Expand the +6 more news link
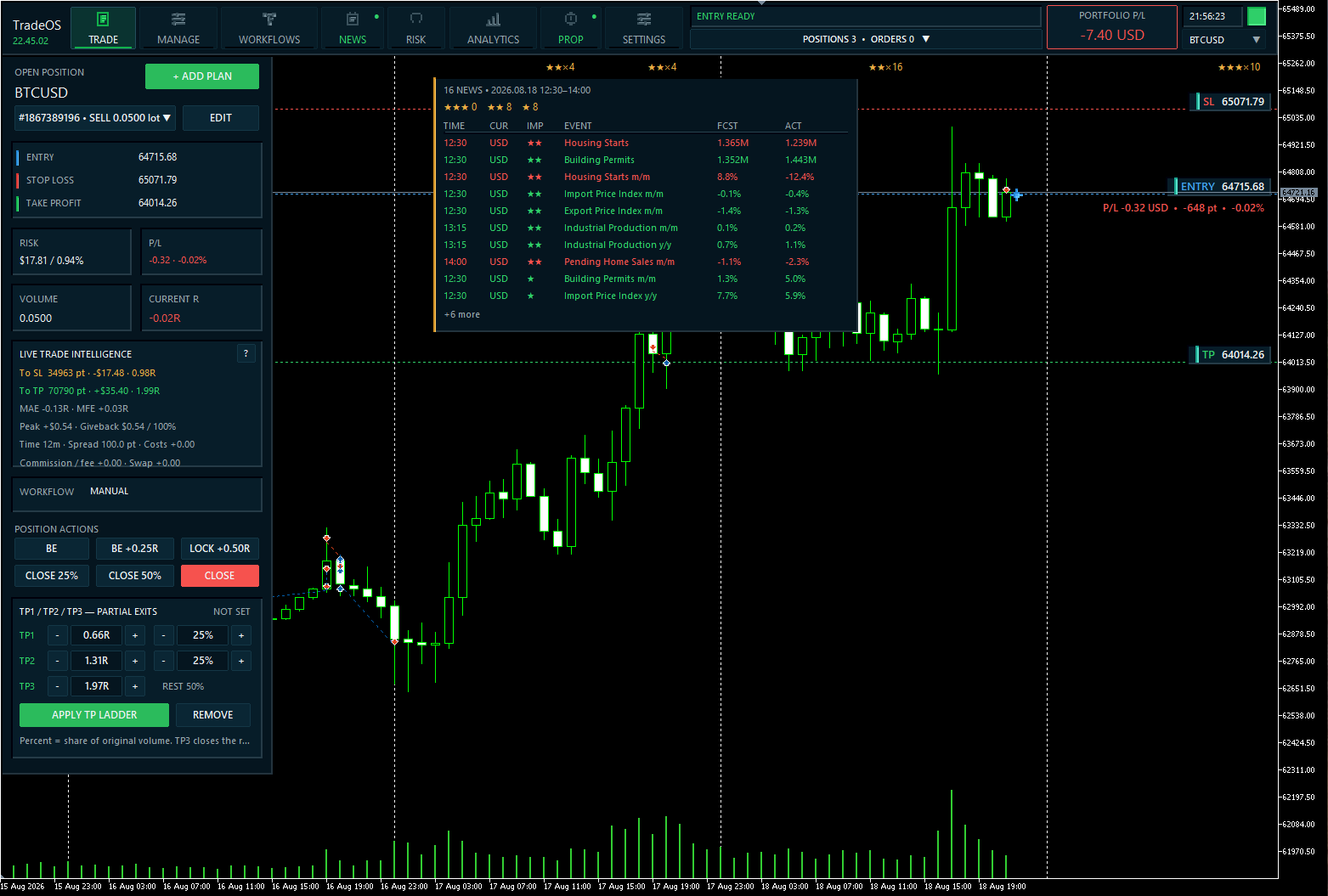The width and height of the screenshot is (1328, 896). [462, 315]
